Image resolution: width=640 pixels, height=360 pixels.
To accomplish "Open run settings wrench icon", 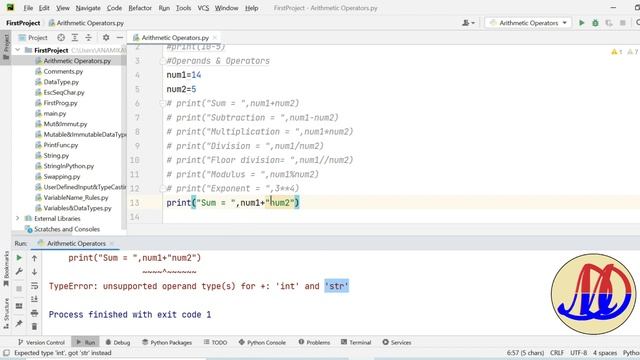I will (x=19, y=271).
